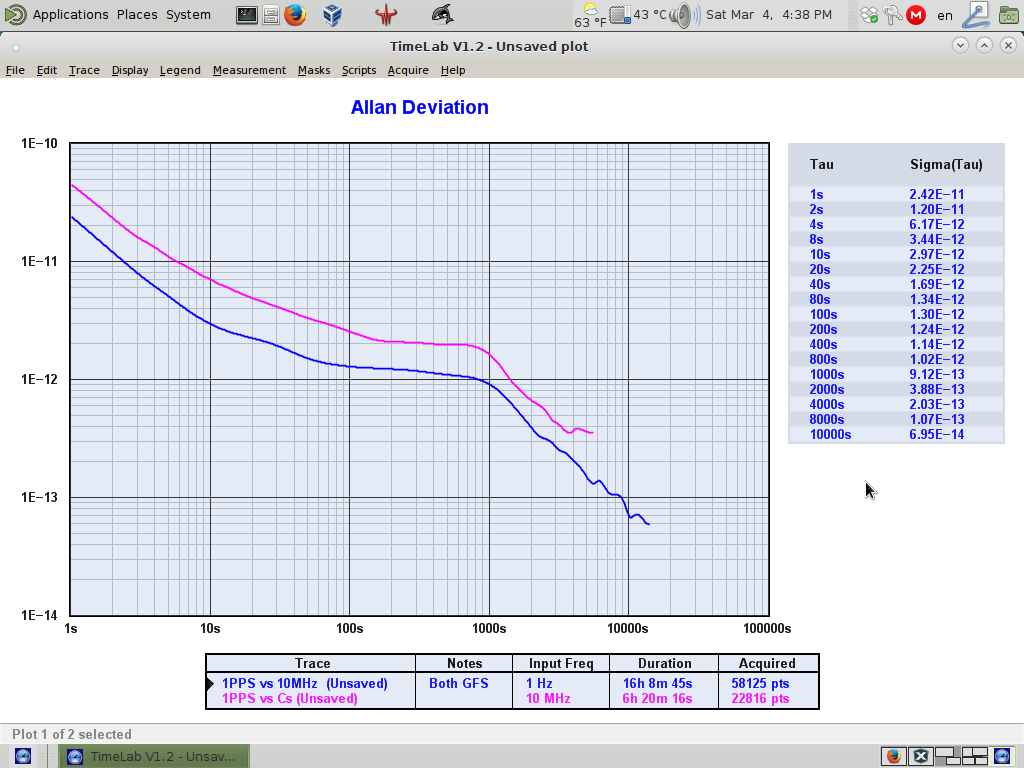Open the Places panel menu

tap(137, 14)
